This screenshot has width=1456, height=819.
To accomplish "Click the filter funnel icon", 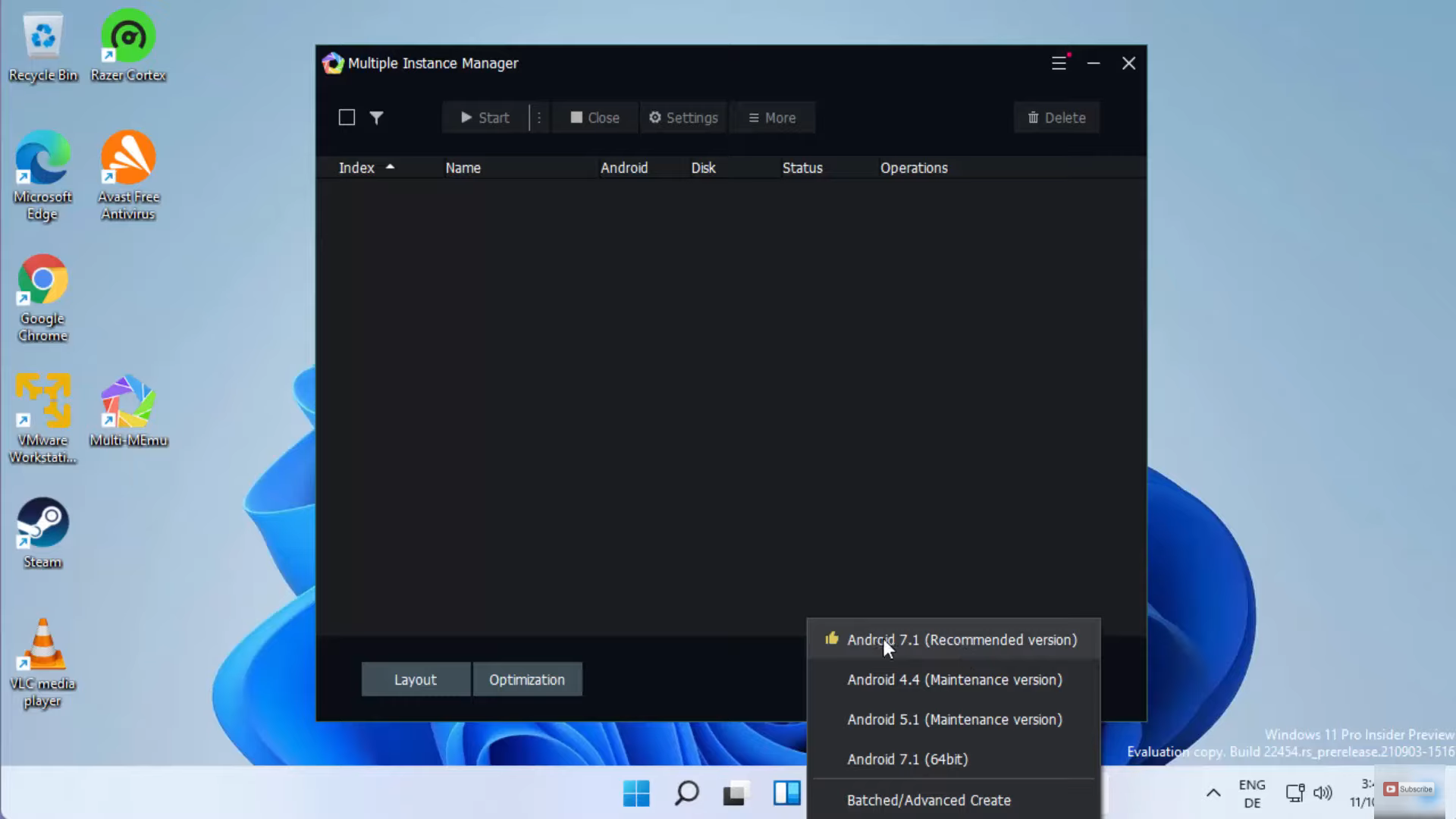I will [376, 118].
